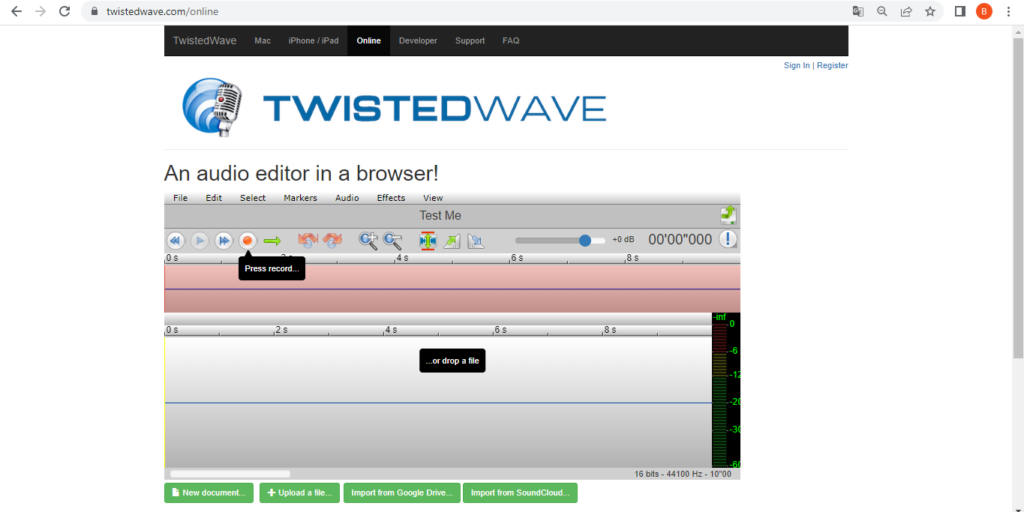
Task: Click Import from Google Drive button
Action: (x=402, y=493)
